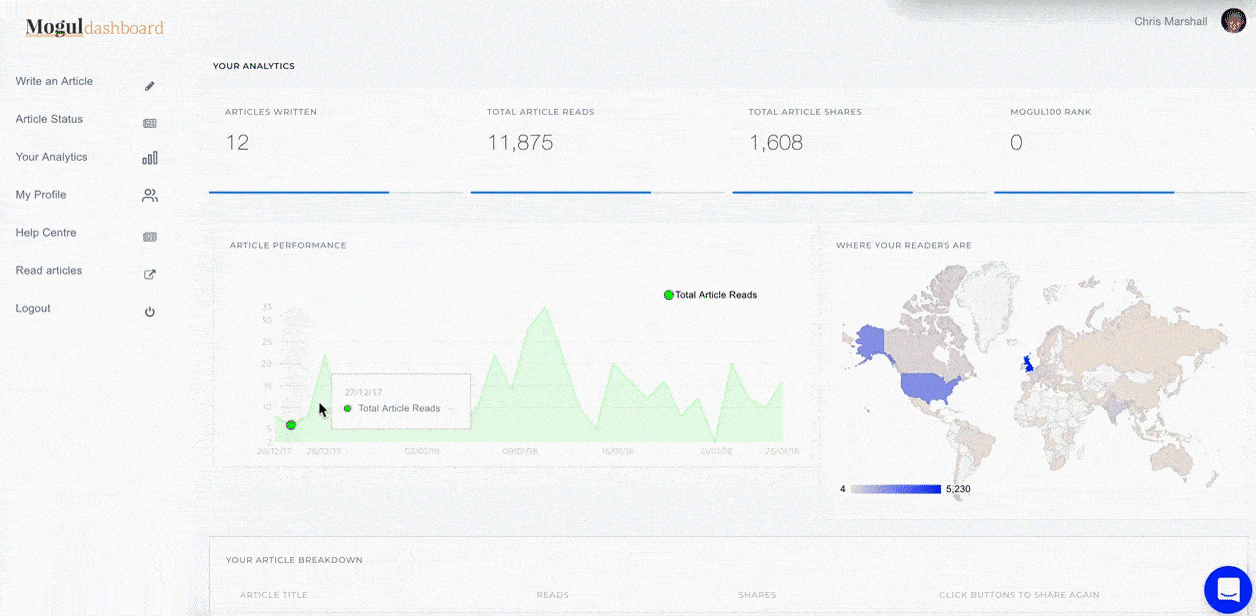Click the Shares column header

[757, 595]
